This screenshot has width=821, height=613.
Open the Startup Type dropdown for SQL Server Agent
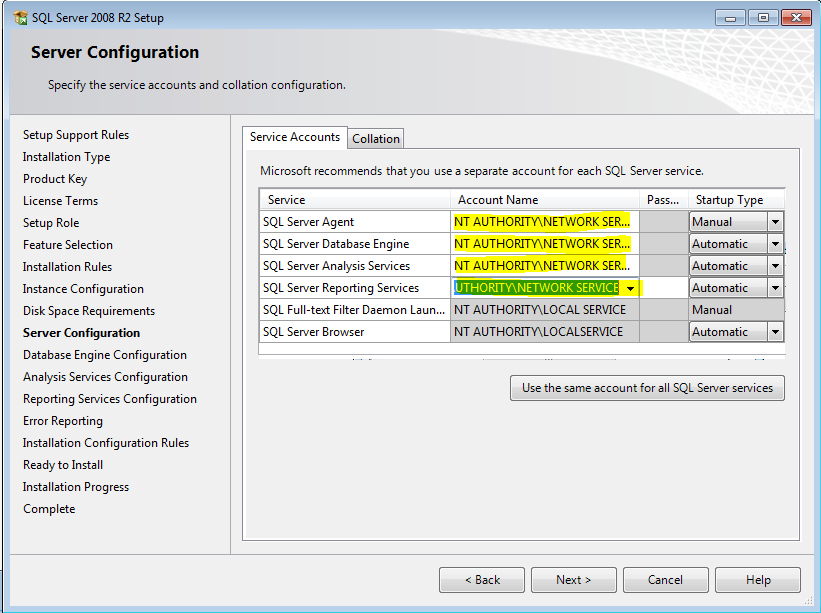pyautogui.click(x=774, y=221)
